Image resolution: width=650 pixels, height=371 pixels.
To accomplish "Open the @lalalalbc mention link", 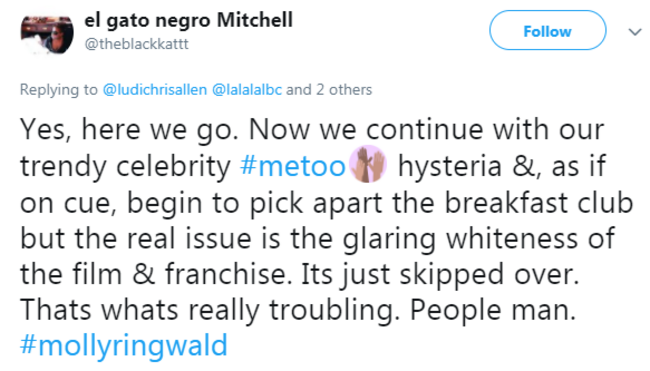I will click(x=247, y=90).
